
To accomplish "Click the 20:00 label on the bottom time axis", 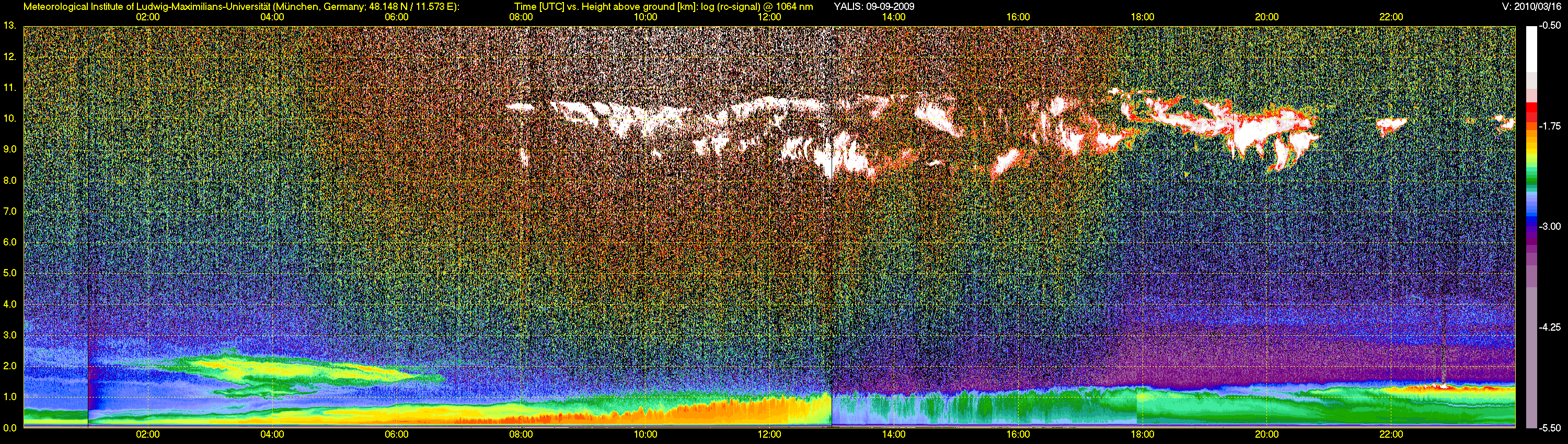I will (x=1267, y=434).
